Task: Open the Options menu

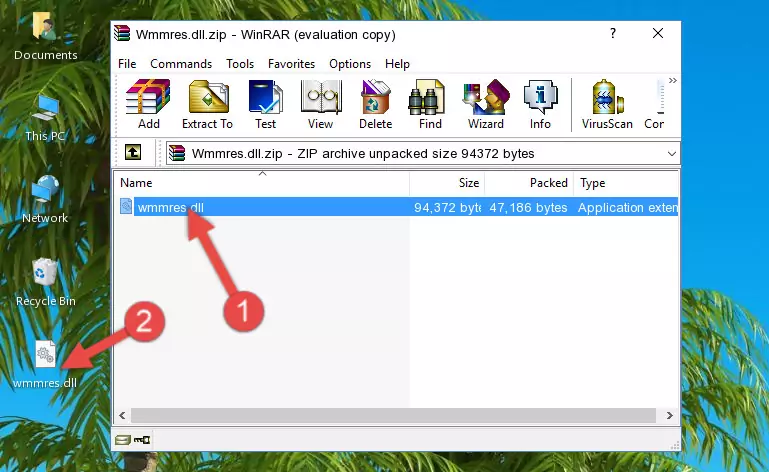Action: tap(350, 64)
